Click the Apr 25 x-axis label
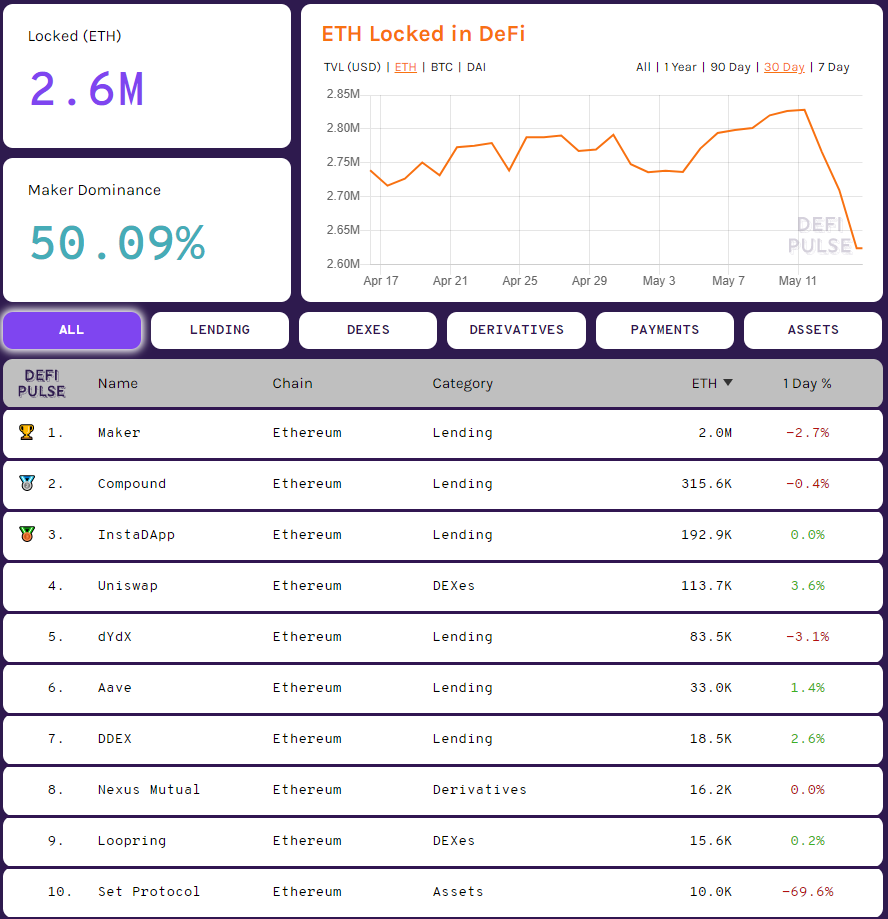This screenshot has width=888, height=919. [519, 281]
